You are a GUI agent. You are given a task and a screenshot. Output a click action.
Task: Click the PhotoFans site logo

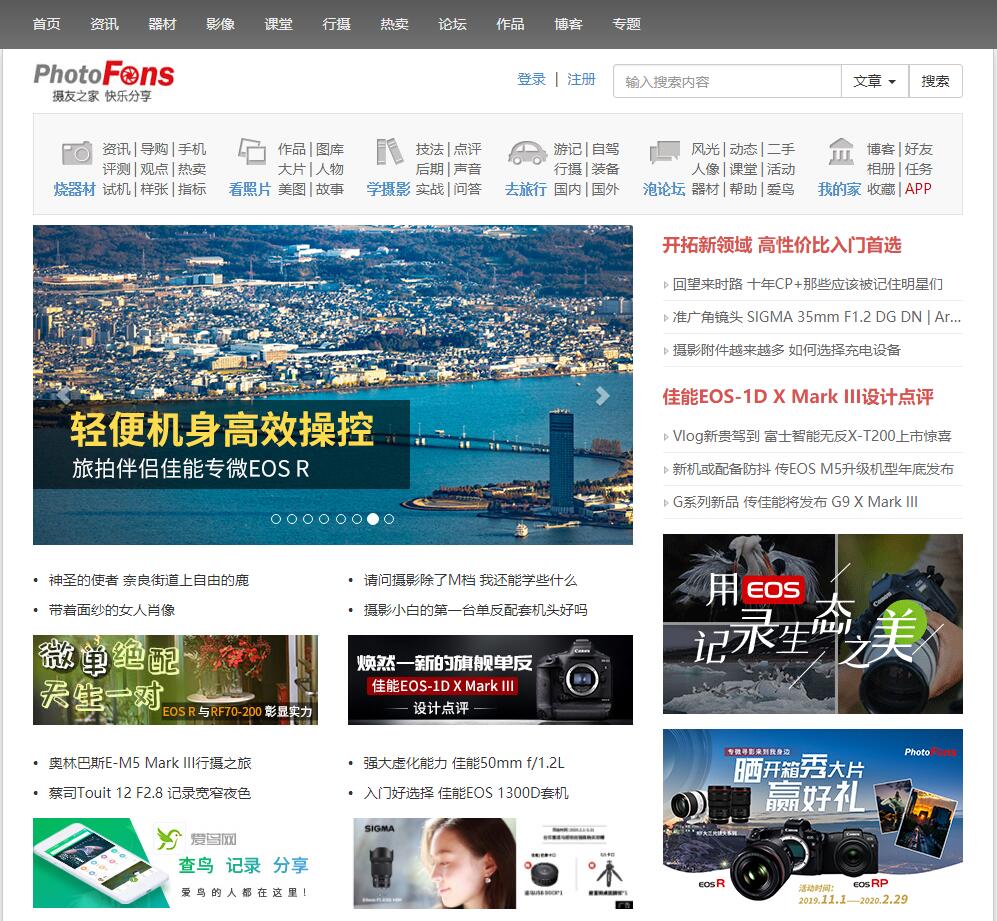[x=104, y=81]
